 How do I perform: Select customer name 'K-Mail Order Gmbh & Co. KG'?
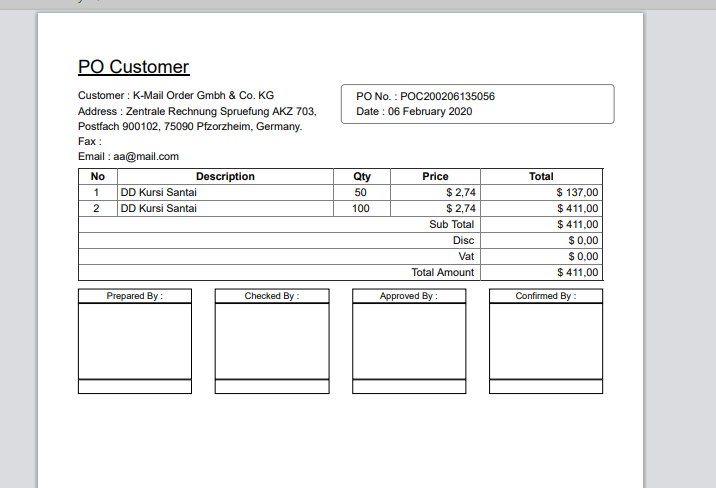[203, 95]
